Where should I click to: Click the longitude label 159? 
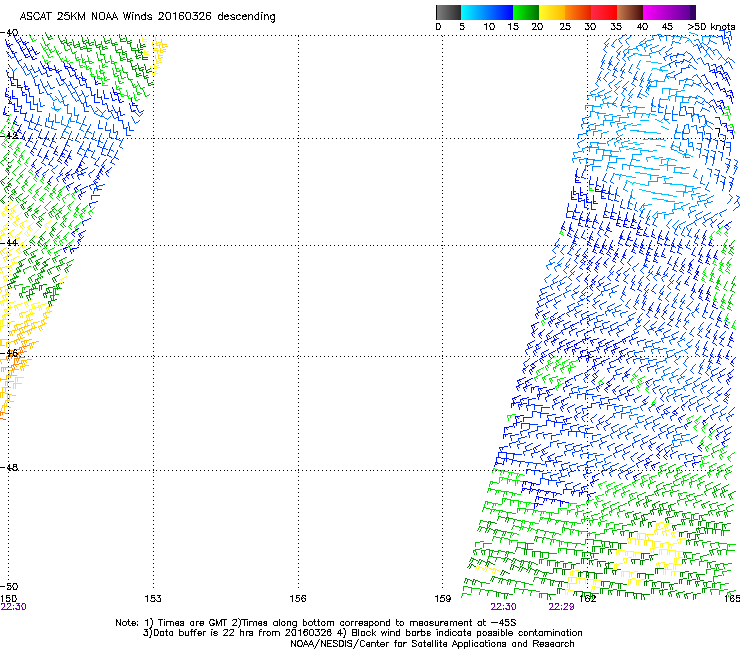(x=443, y=599)
